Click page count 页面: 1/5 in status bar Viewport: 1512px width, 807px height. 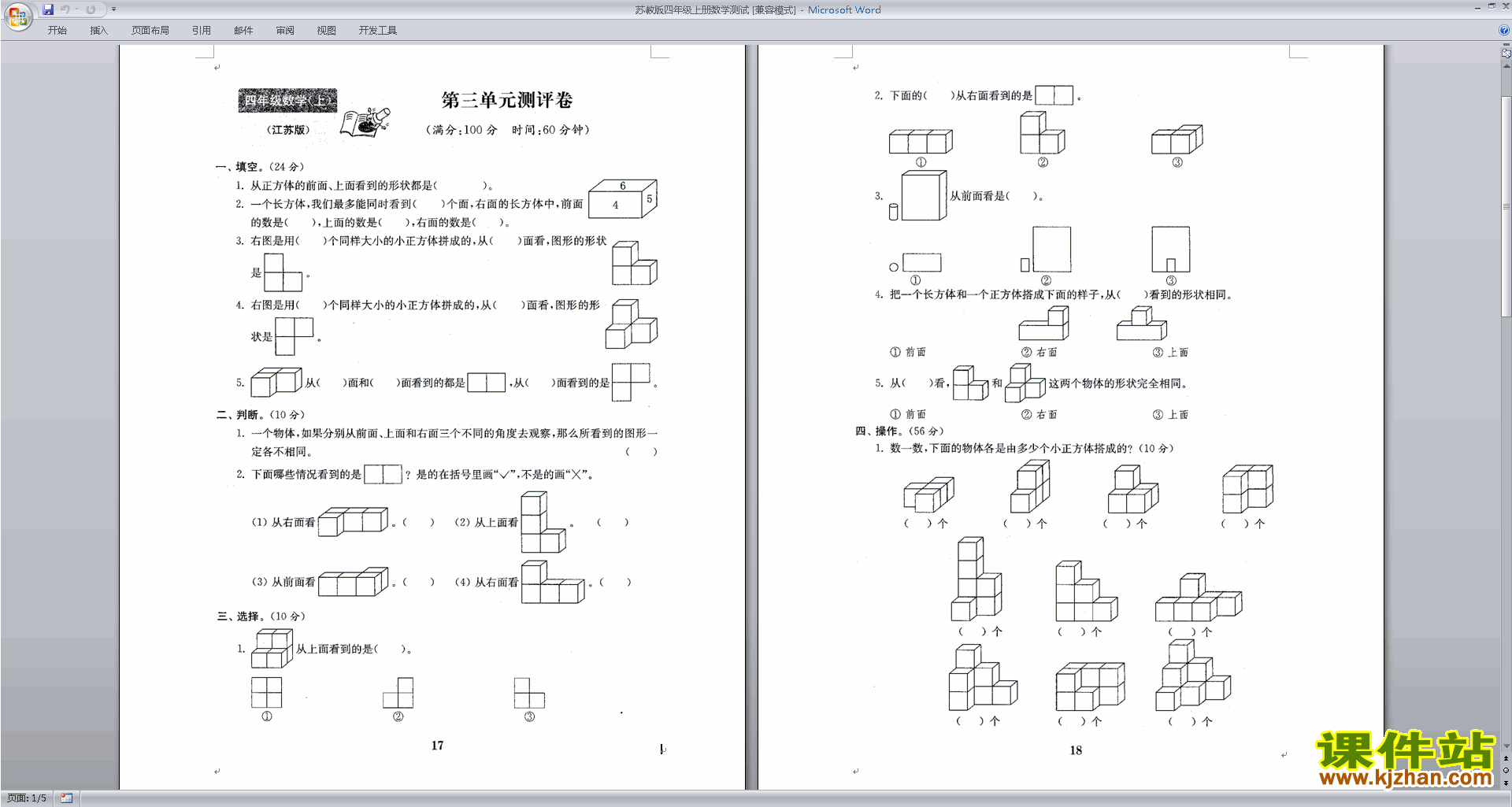coord(27,798)
